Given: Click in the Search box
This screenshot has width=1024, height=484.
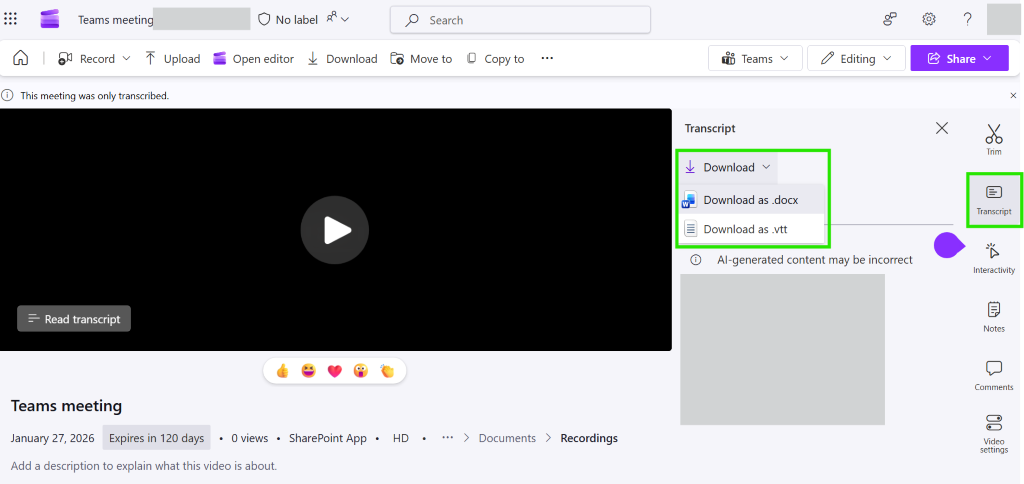Looking at the screenshot, I should [x=520, y=20].
